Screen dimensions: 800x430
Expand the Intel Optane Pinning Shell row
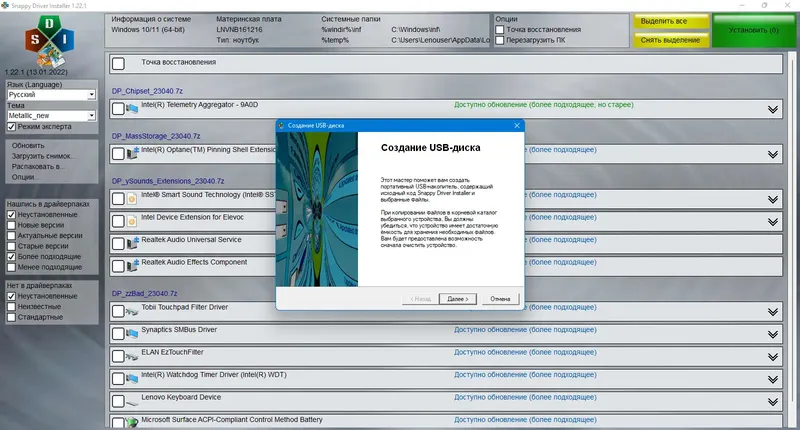[772, 155]
